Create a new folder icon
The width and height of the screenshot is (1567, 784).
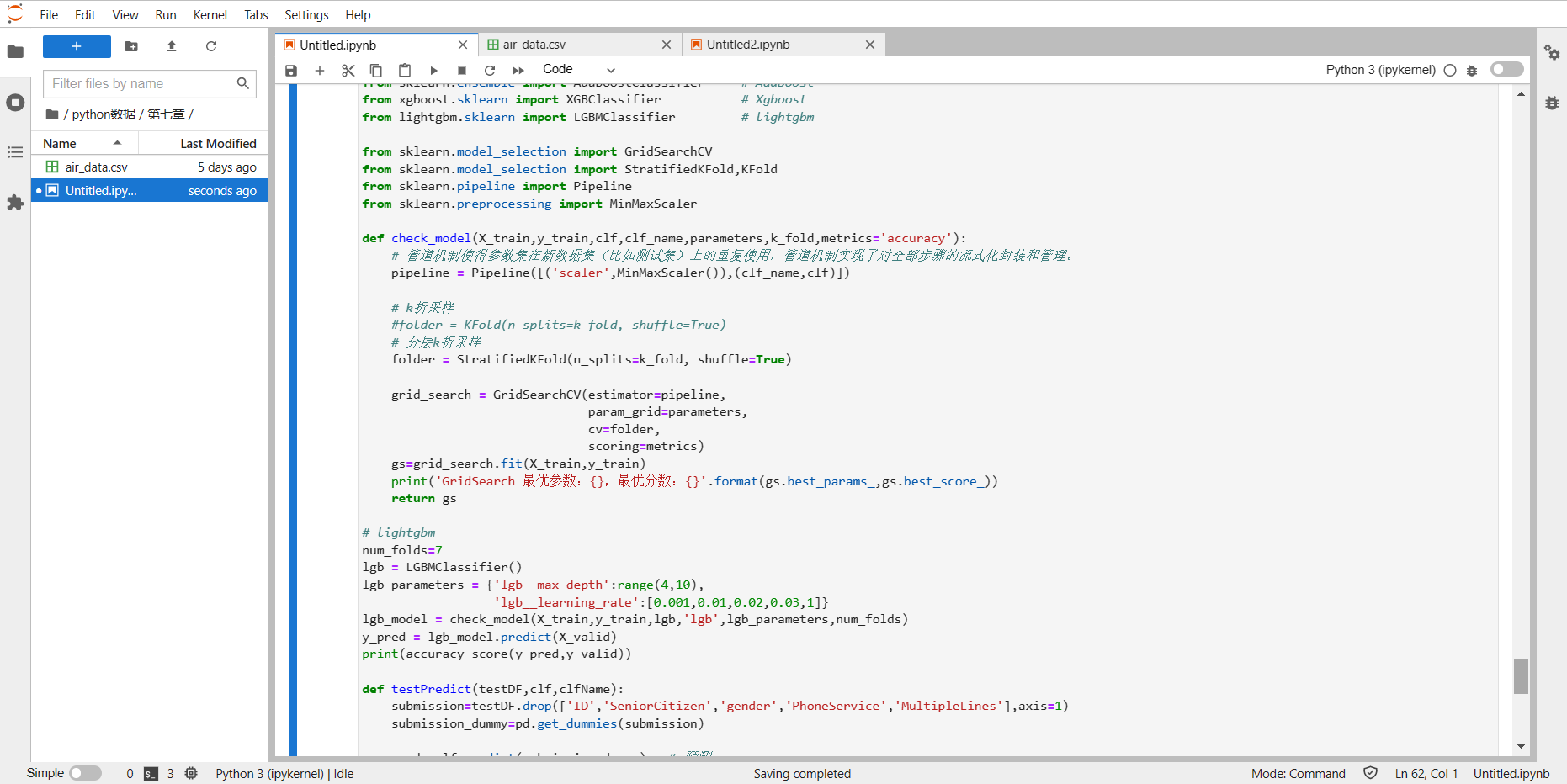coord(131,46)
